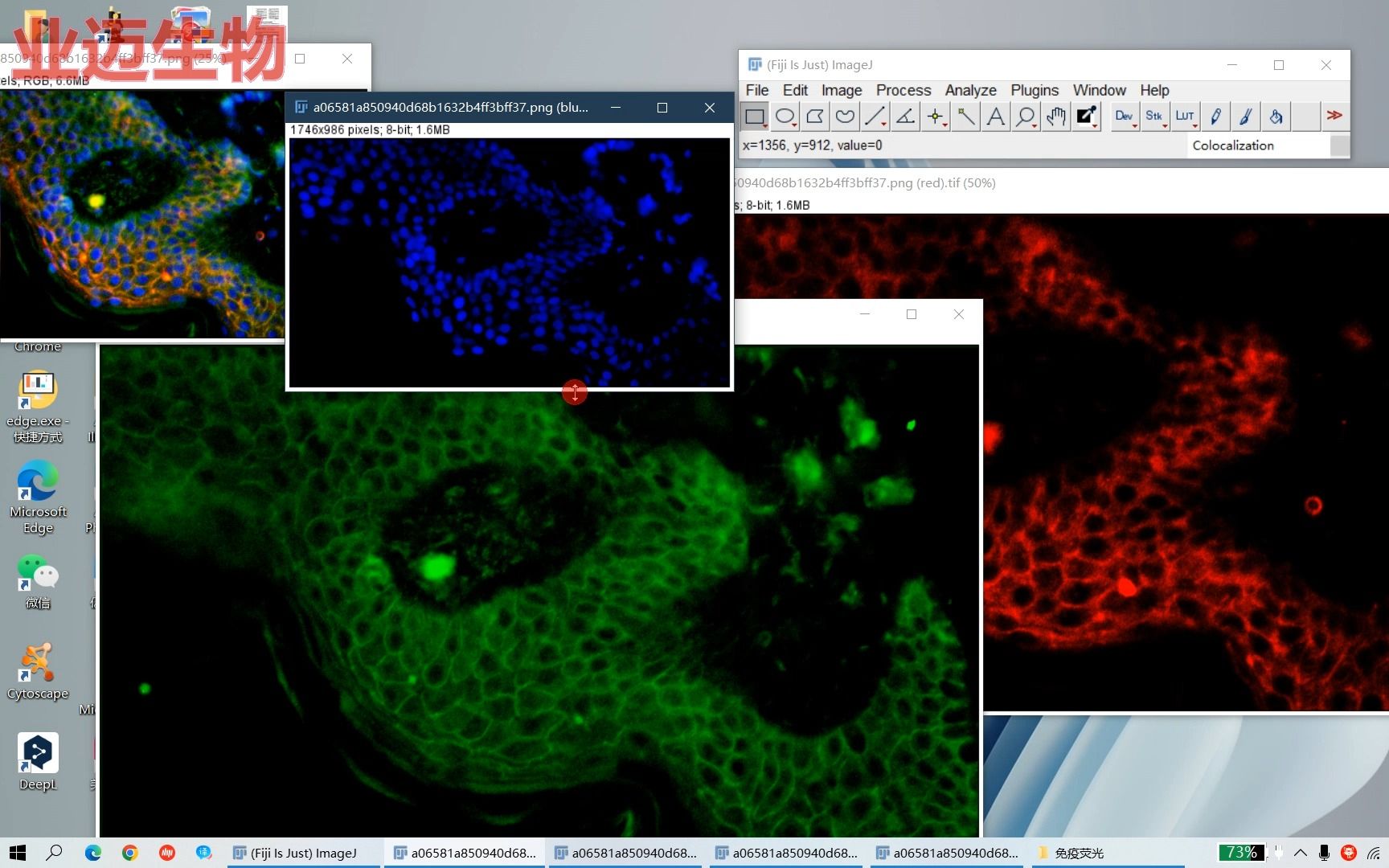Open the taskbar search icon

[x=55, y=853]
